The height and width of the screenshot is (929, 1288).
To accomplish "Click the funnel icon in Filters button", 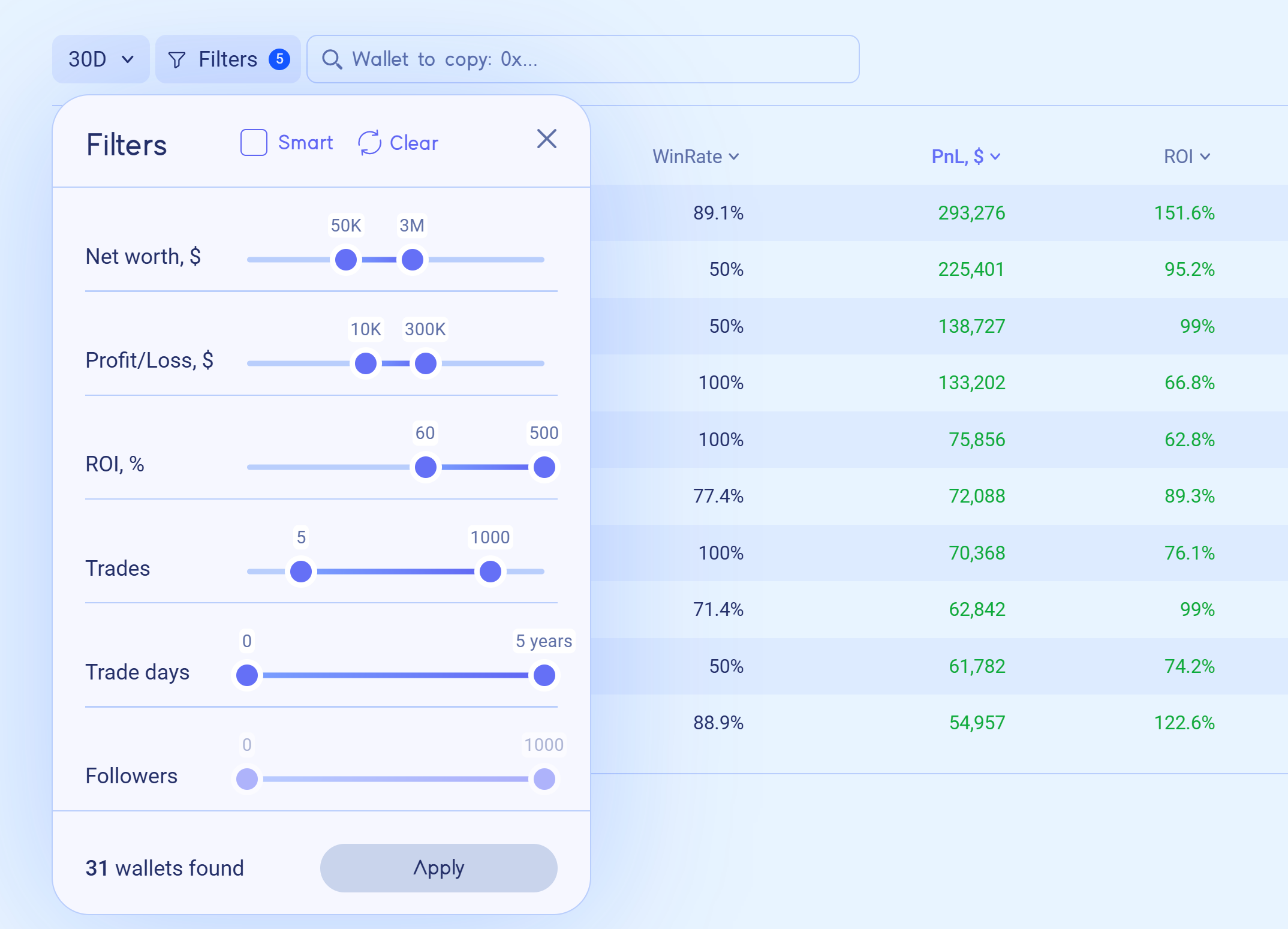I will [177, 59].
